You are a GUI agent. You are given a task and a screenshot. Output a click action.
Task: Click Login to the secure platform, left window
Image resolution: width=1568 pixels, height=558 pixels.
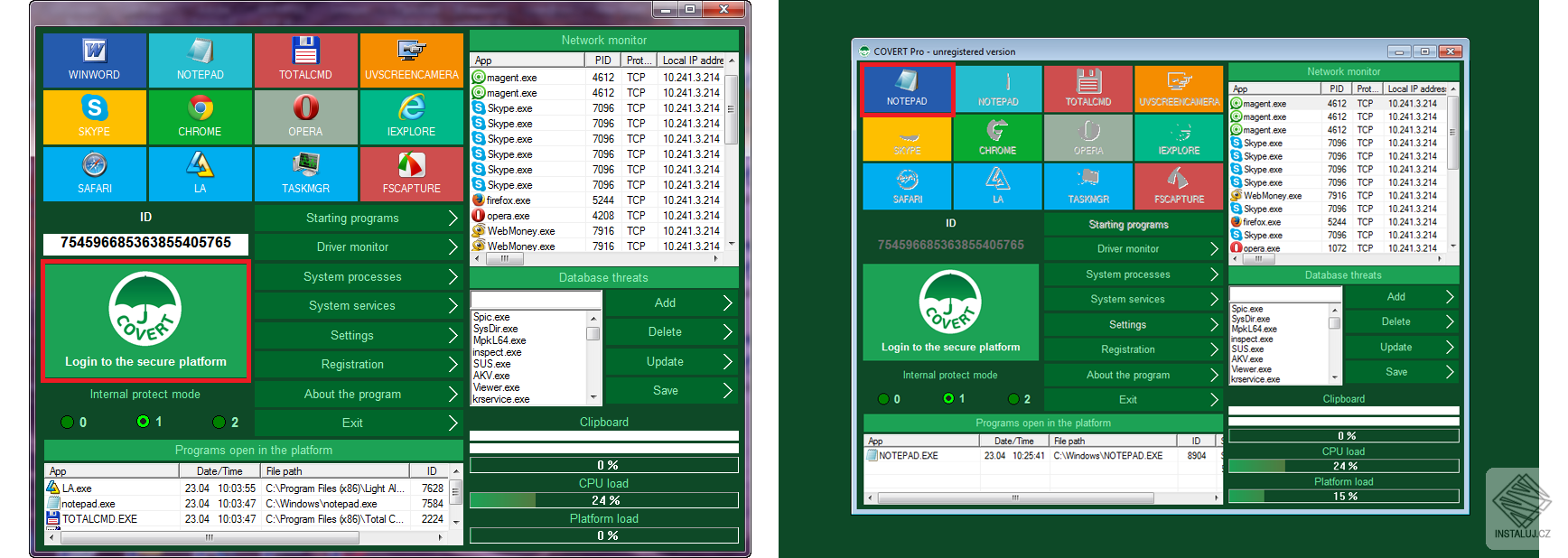pos(145,321)
